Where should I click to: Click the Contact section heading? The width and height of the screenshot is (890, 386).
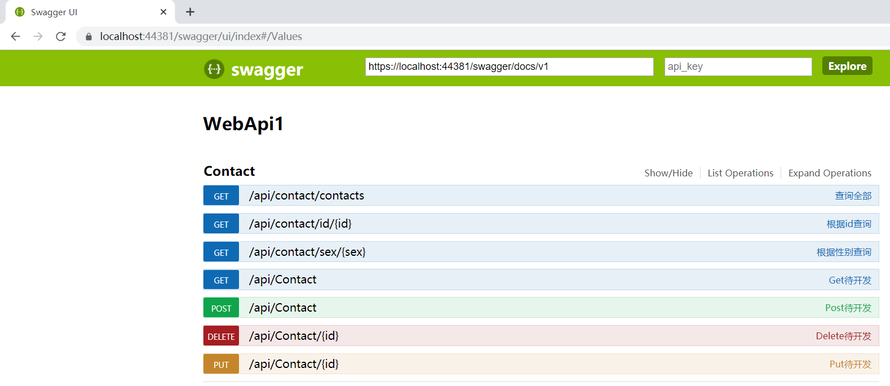point(229,171)
